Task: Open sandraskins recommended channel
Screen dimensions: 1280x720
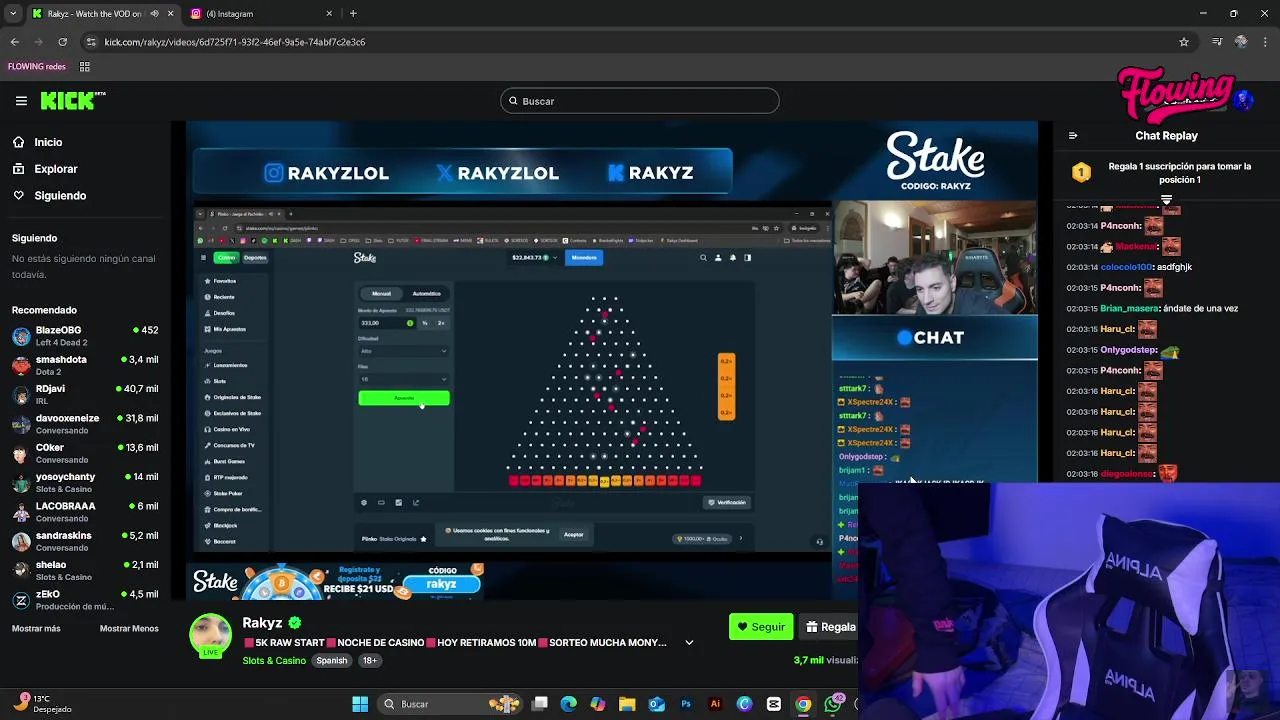Action: coord(85,541)
